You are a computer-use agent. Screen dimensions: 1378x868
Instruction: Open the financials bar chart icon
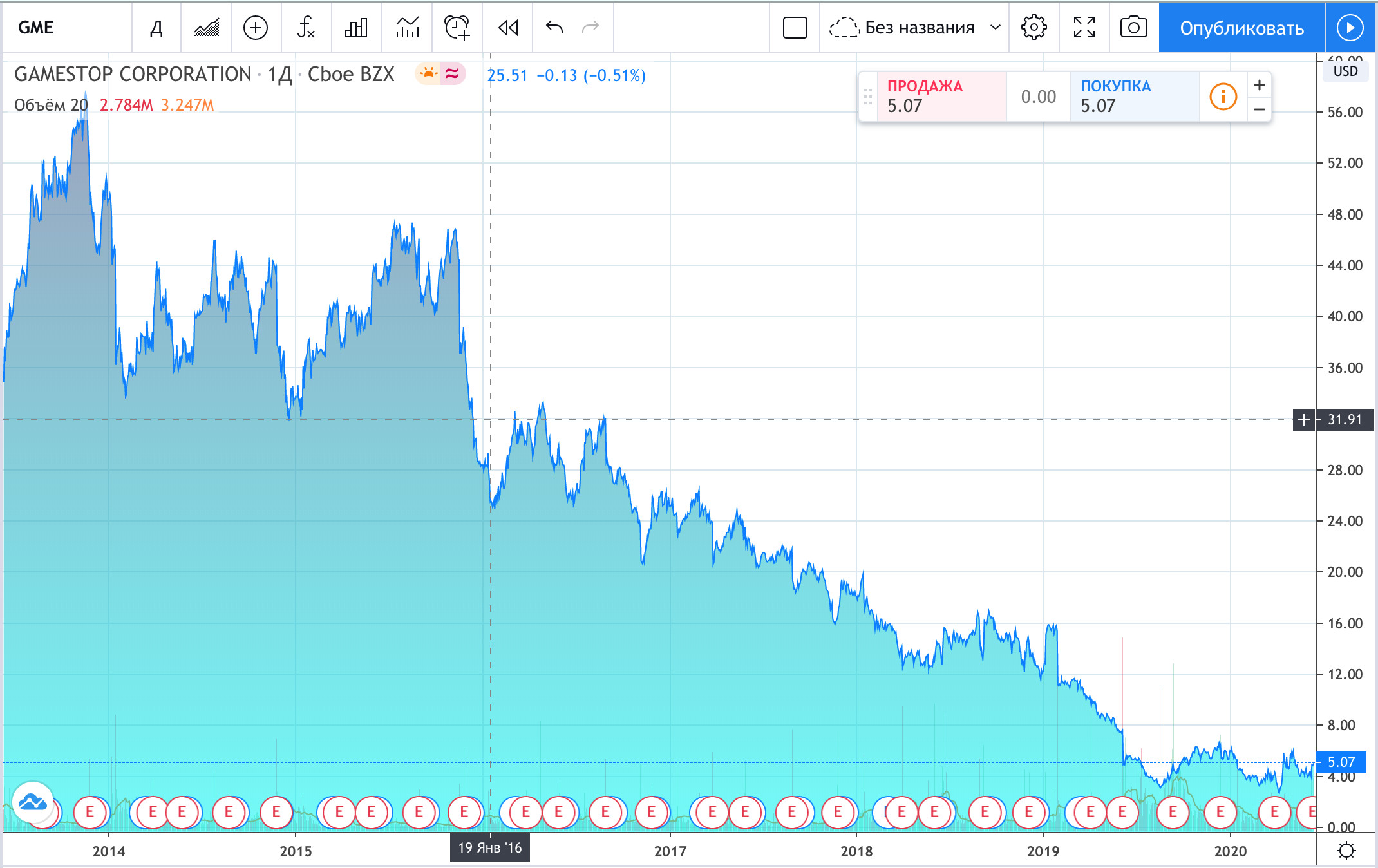pyautogui.click(x=356, y=28)
